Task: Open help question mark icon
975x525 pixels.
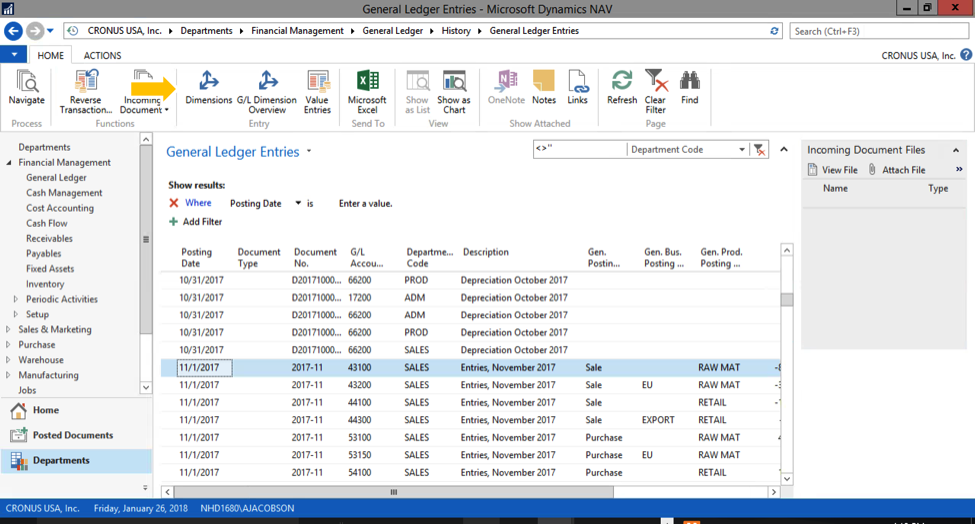Action: 966,55
